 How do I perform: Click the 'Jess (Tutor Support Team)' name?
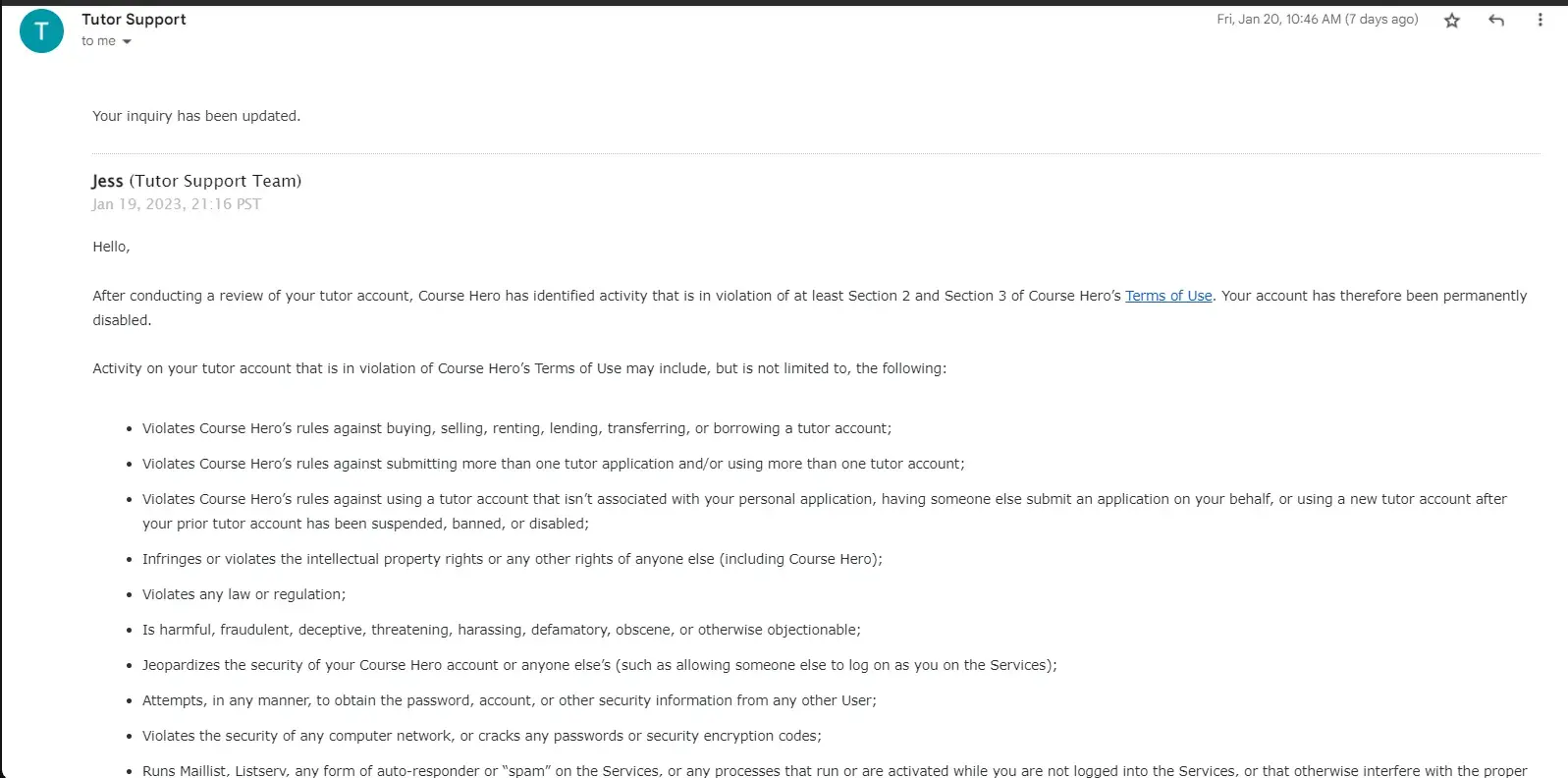click(196, 181)
